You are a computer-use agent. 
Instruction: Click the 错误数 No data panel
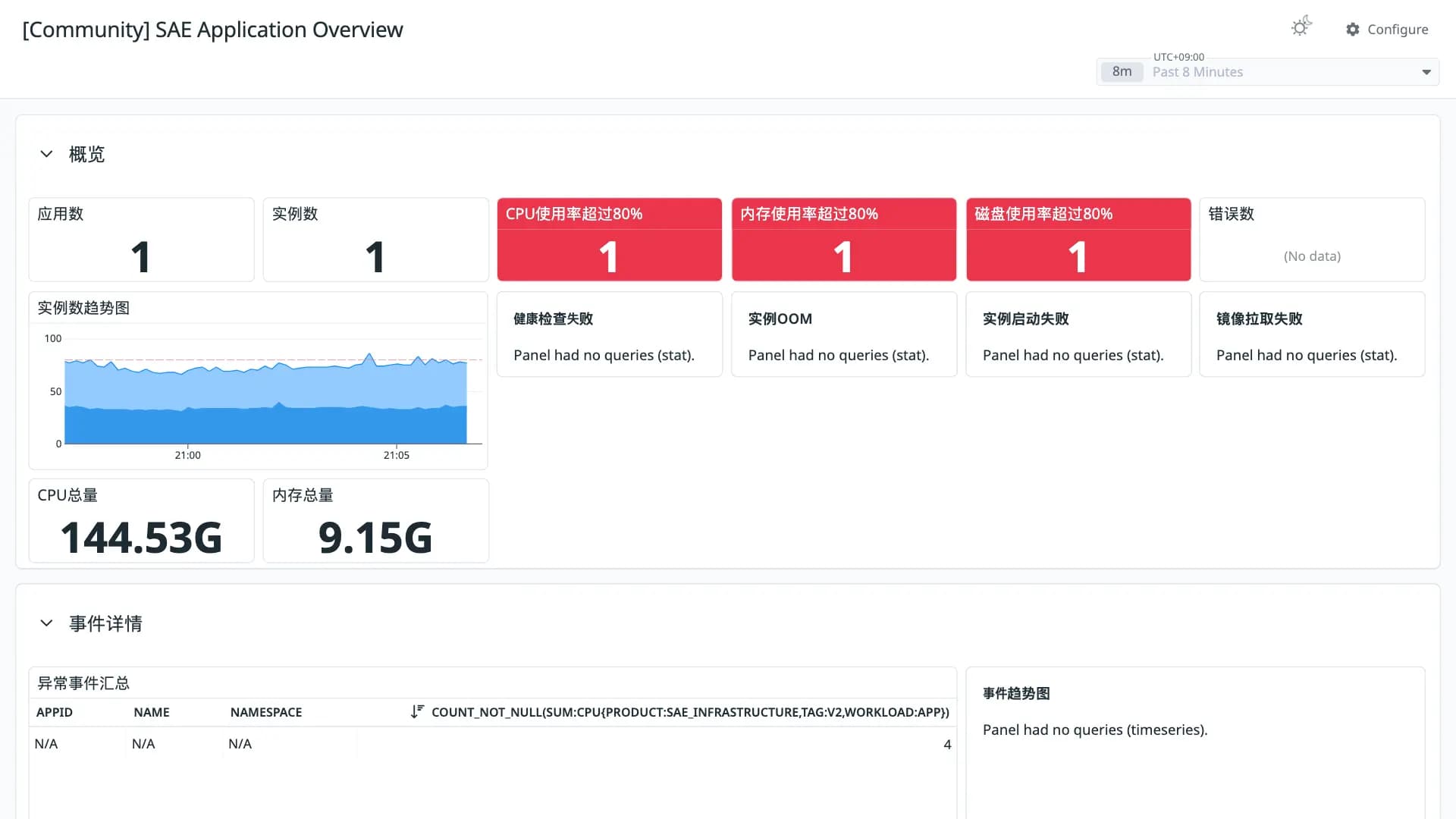click(x=1312, y=240)
